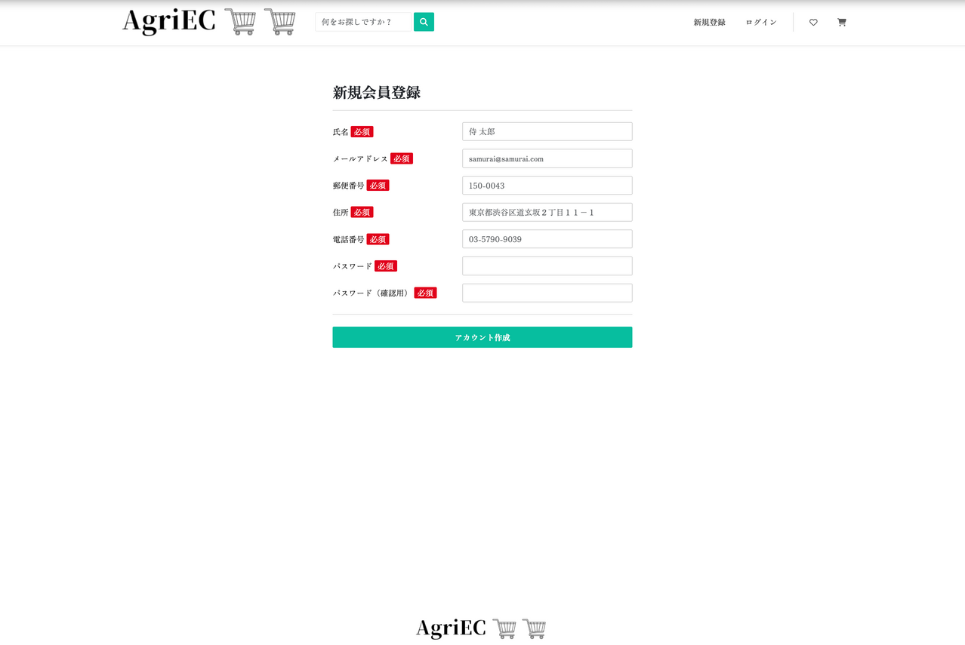The height and width of the screenshot is (645, 965).
Task: Focus the empty パスワード field
Action: pyautogui.click(x=547, y=266)
